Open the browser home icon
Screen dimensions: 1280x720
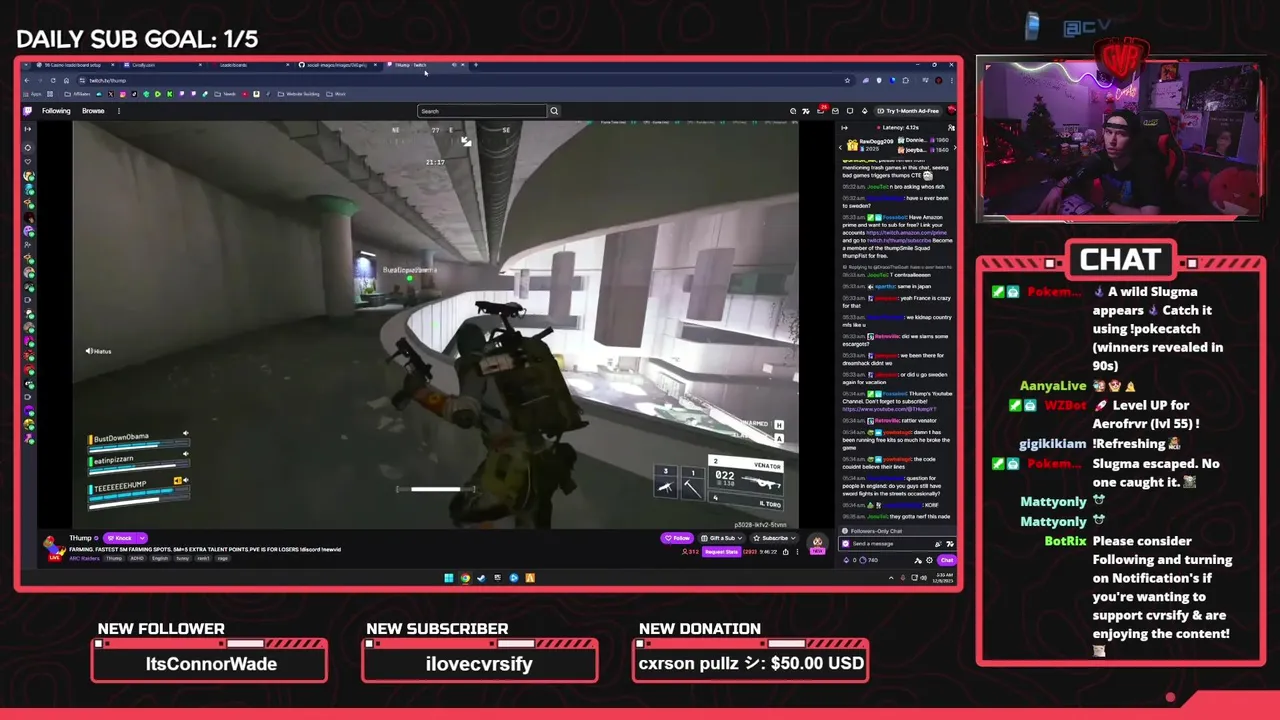(66, 80)
